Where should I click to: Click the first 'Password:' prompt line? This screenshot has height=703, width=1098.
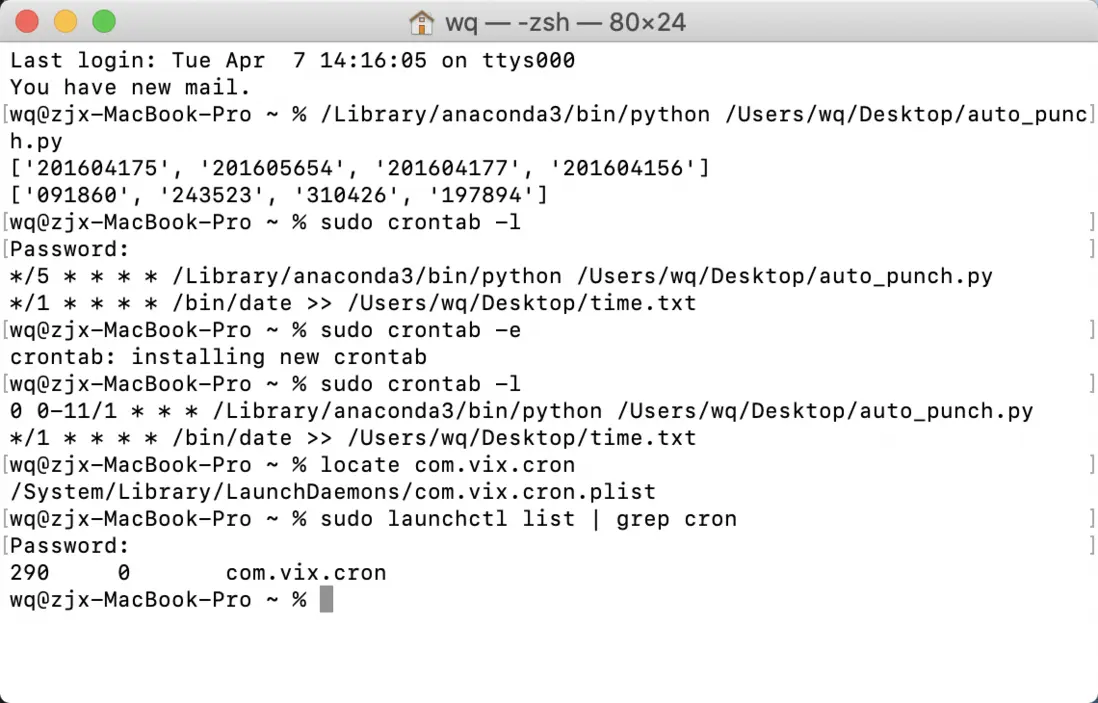tap(70, 249)
